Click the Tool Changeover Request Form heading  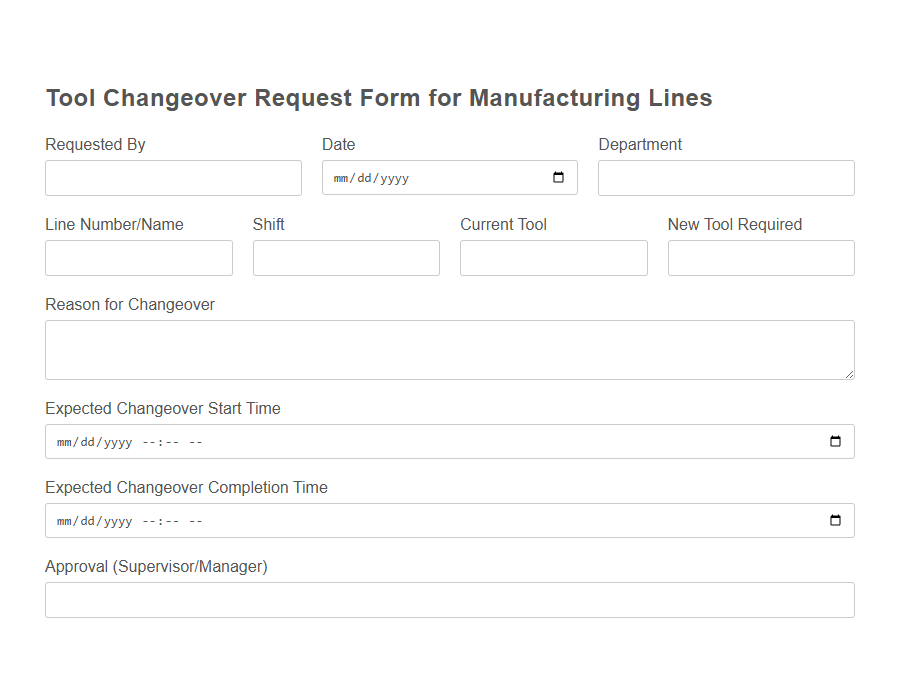click(x=378, y=97)
